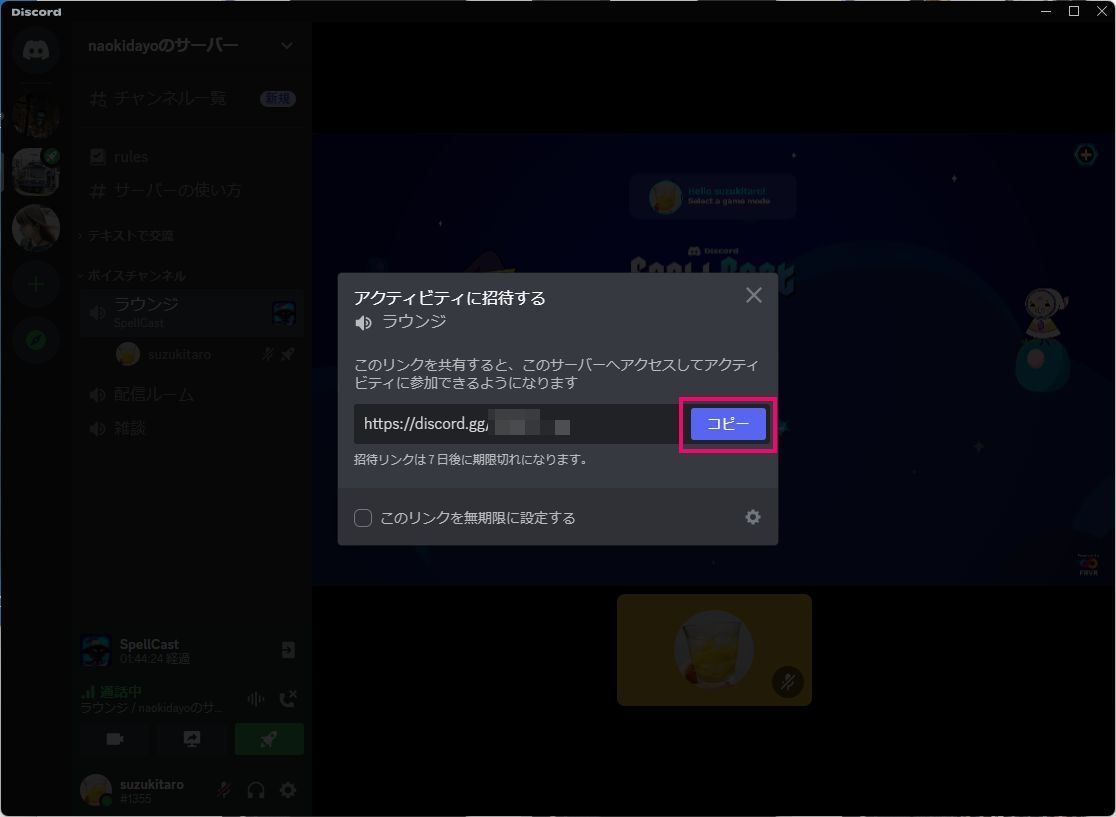Toggle microphone mute in user panel
This screenshot has height=817, width=1116.
coord(223,790)
